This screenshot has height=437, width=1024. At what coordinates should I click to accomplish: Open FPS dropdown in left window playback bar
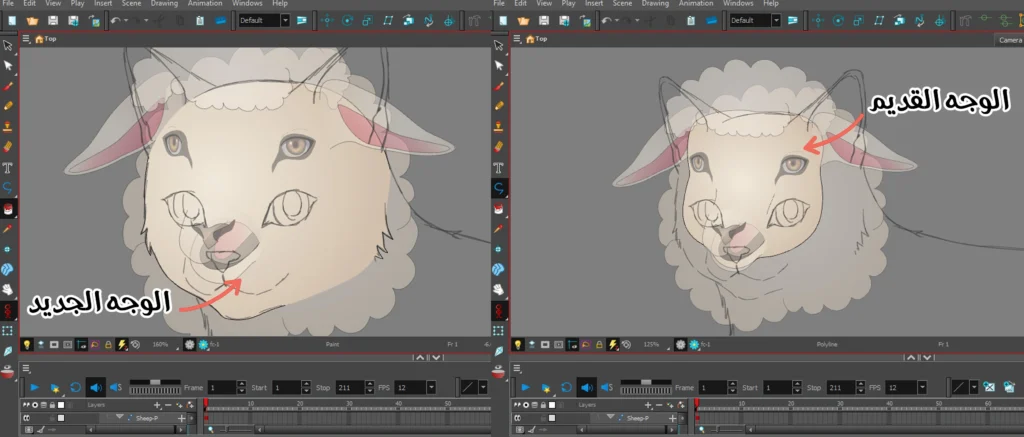(x=431, y=388)
